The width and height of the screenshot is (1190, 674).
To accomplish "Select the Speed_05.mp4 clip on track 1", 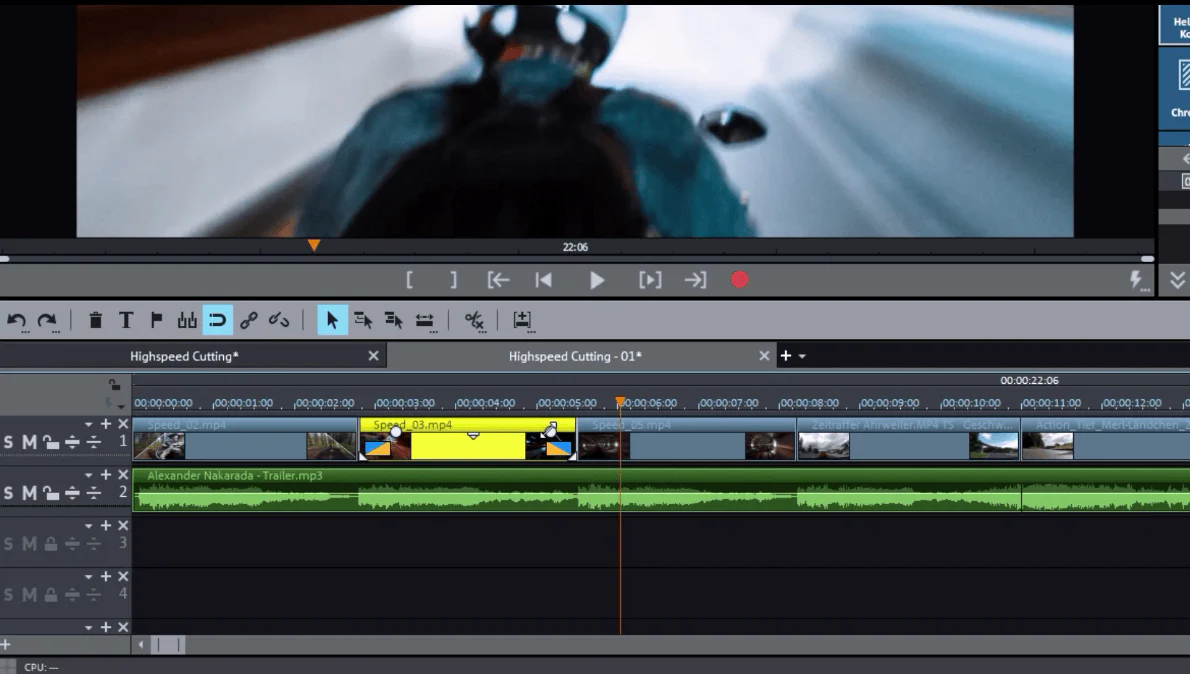I will (687, 439).
